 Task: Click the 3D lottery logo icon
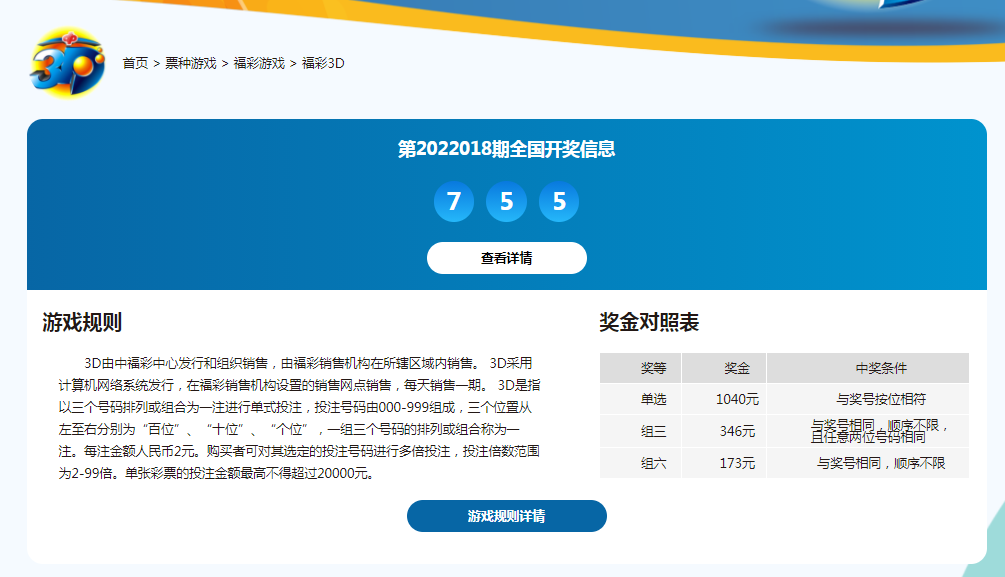click(67, 63)
